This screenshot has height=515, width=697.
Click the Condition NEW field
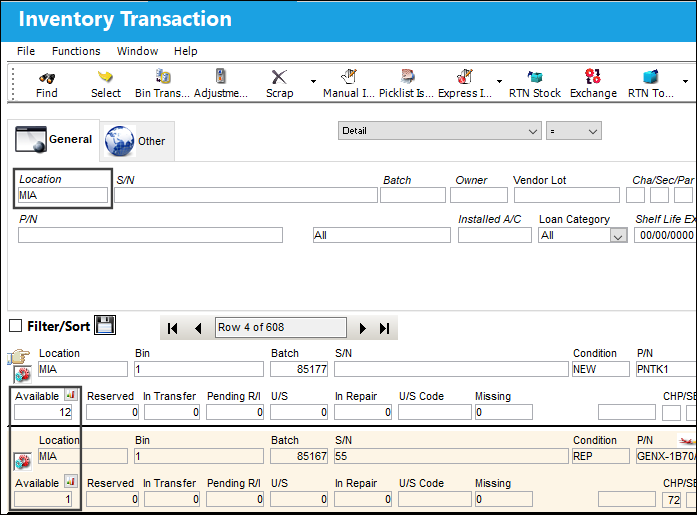pyautogui.click(x=601, y=369)
